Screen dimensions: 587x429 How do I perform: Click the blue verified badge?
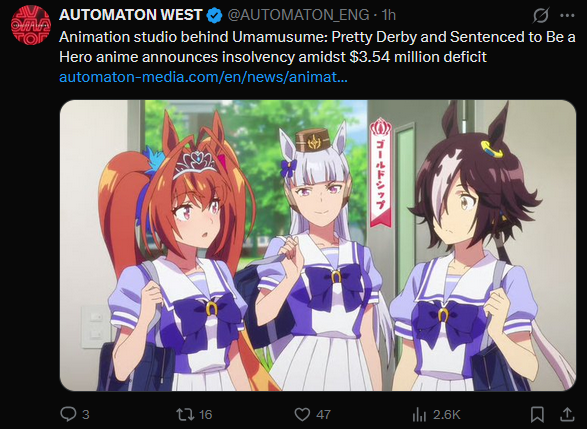click(215, 15)
